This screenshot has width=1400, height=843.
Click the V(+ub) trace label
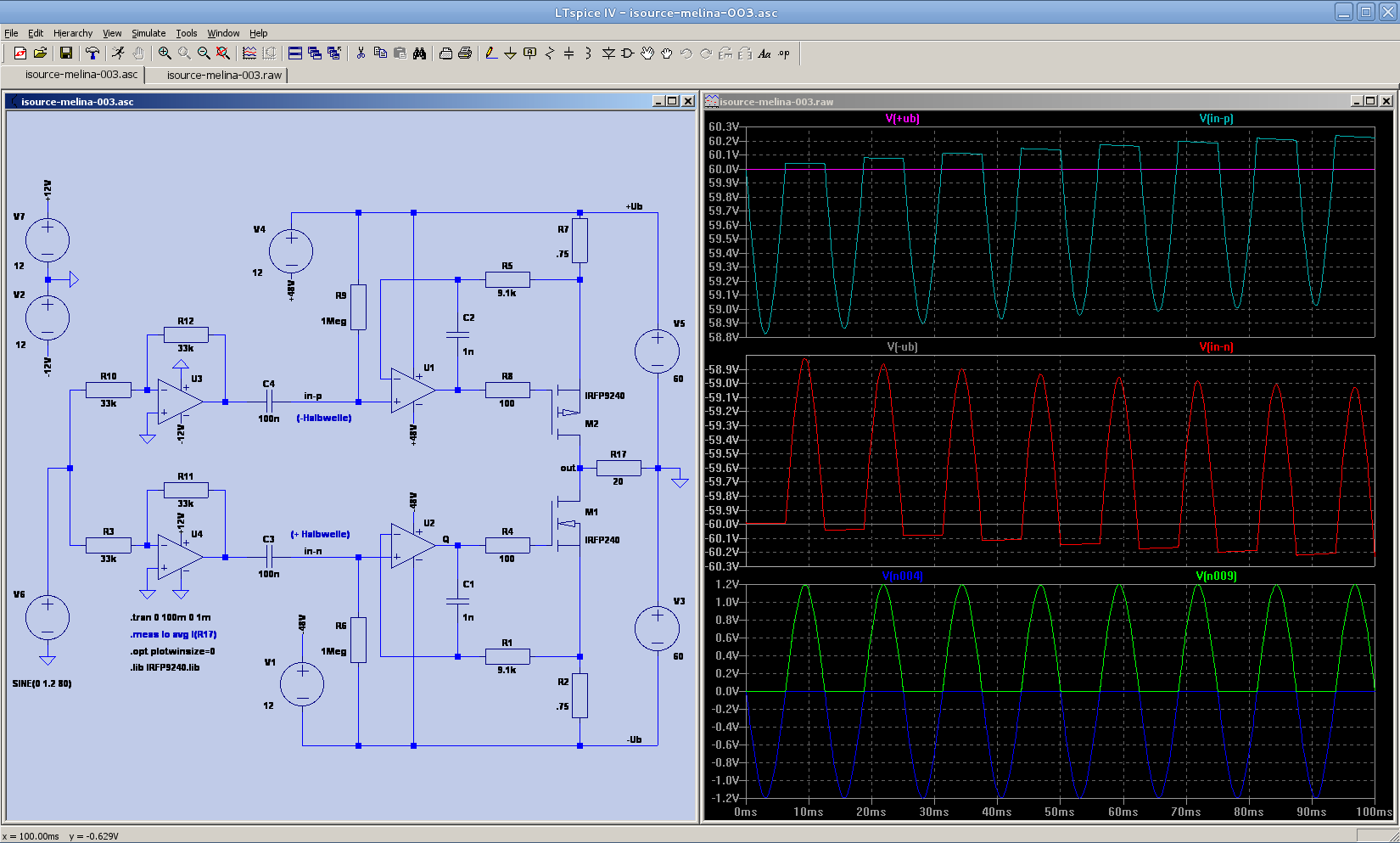click(902, 119)
